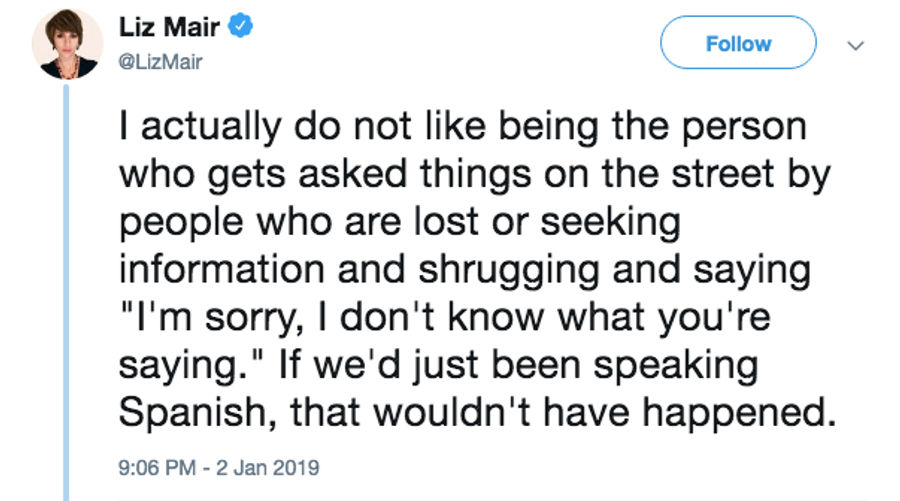Open the Liz Mair display name link
Screen dimensions: 900x501
point(169,27)
